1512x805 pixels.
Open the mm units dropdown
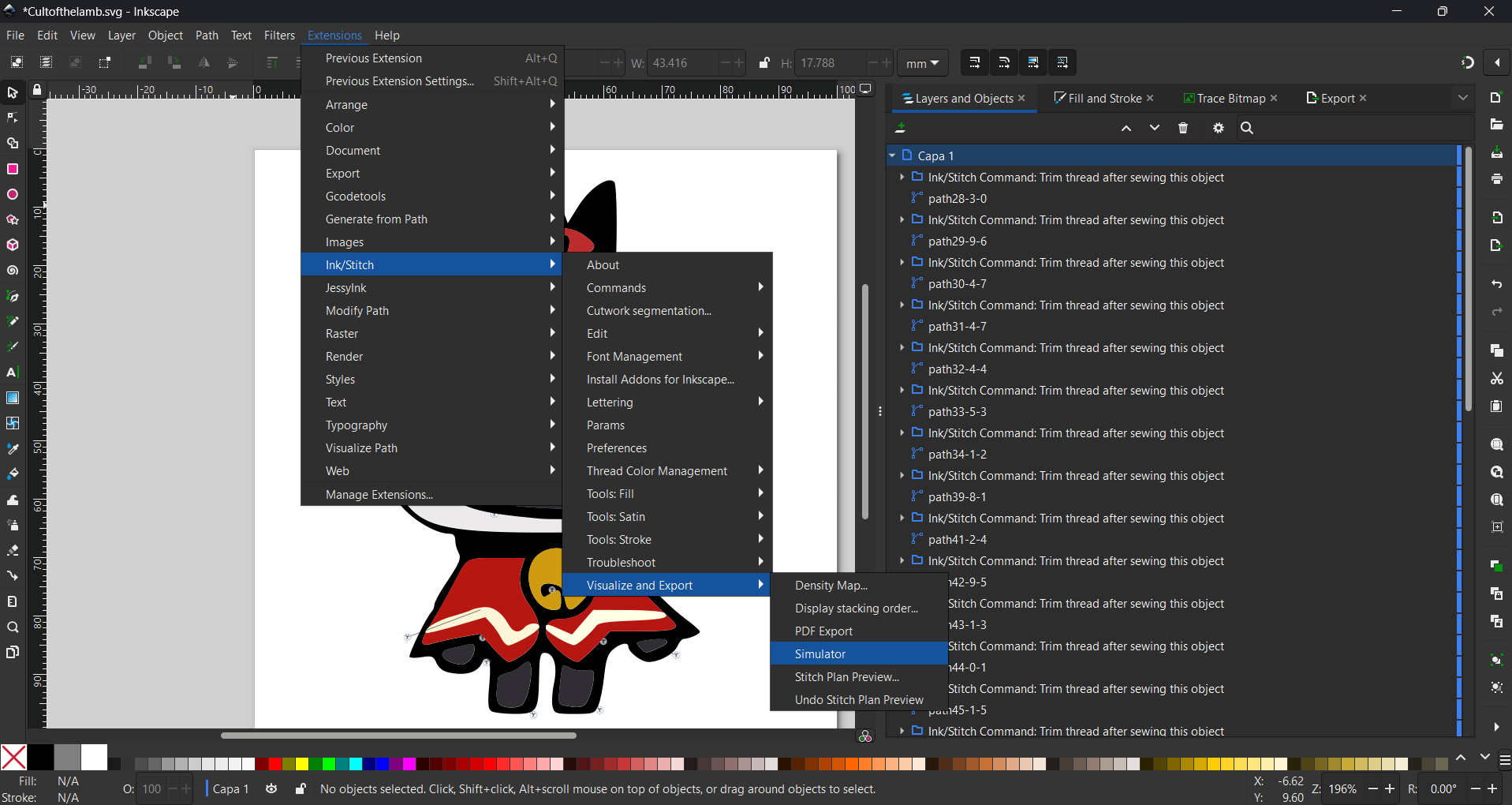click(x=923, y=63)
